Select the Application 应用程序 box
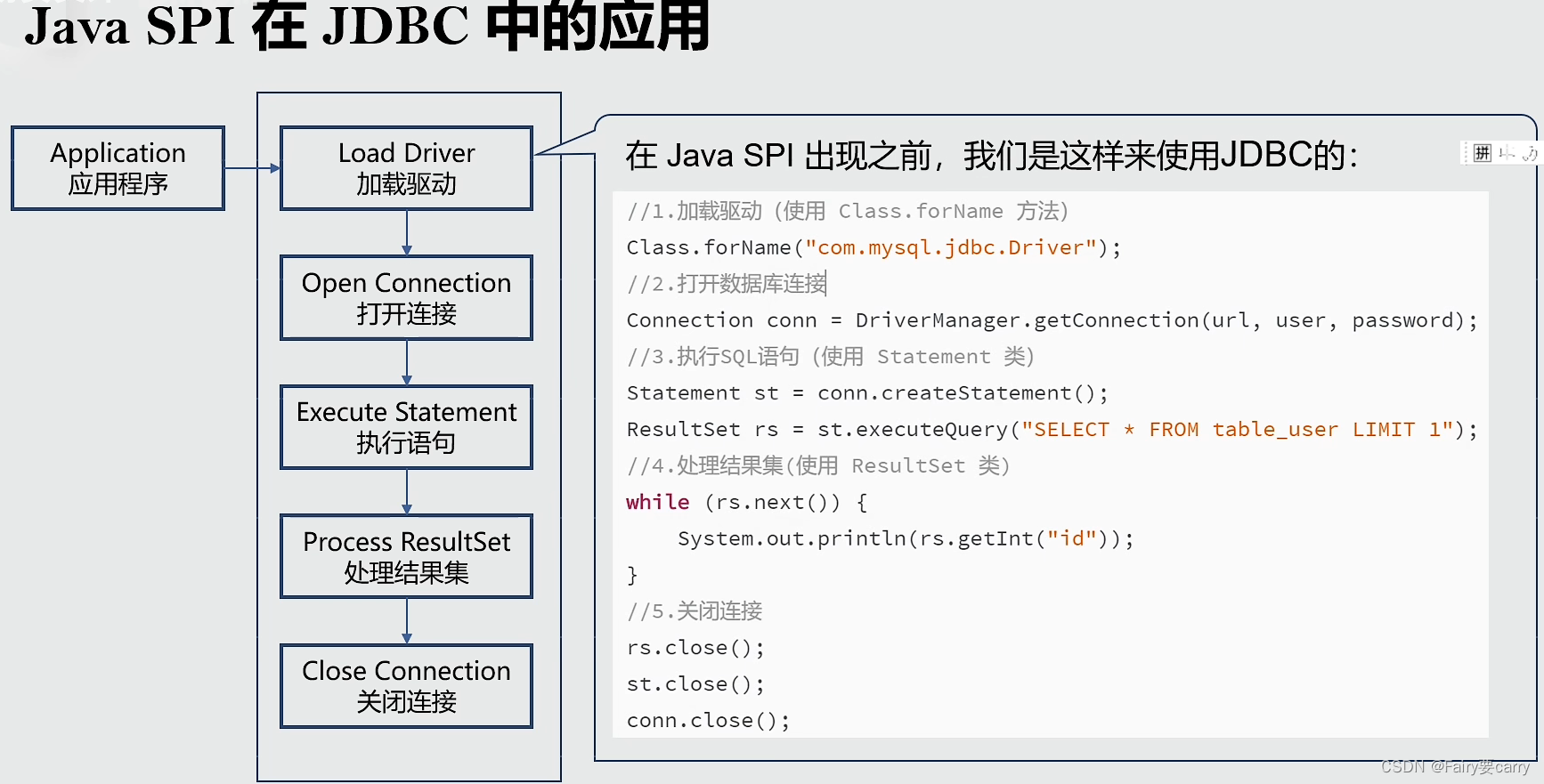 click(x=118, y=168)
